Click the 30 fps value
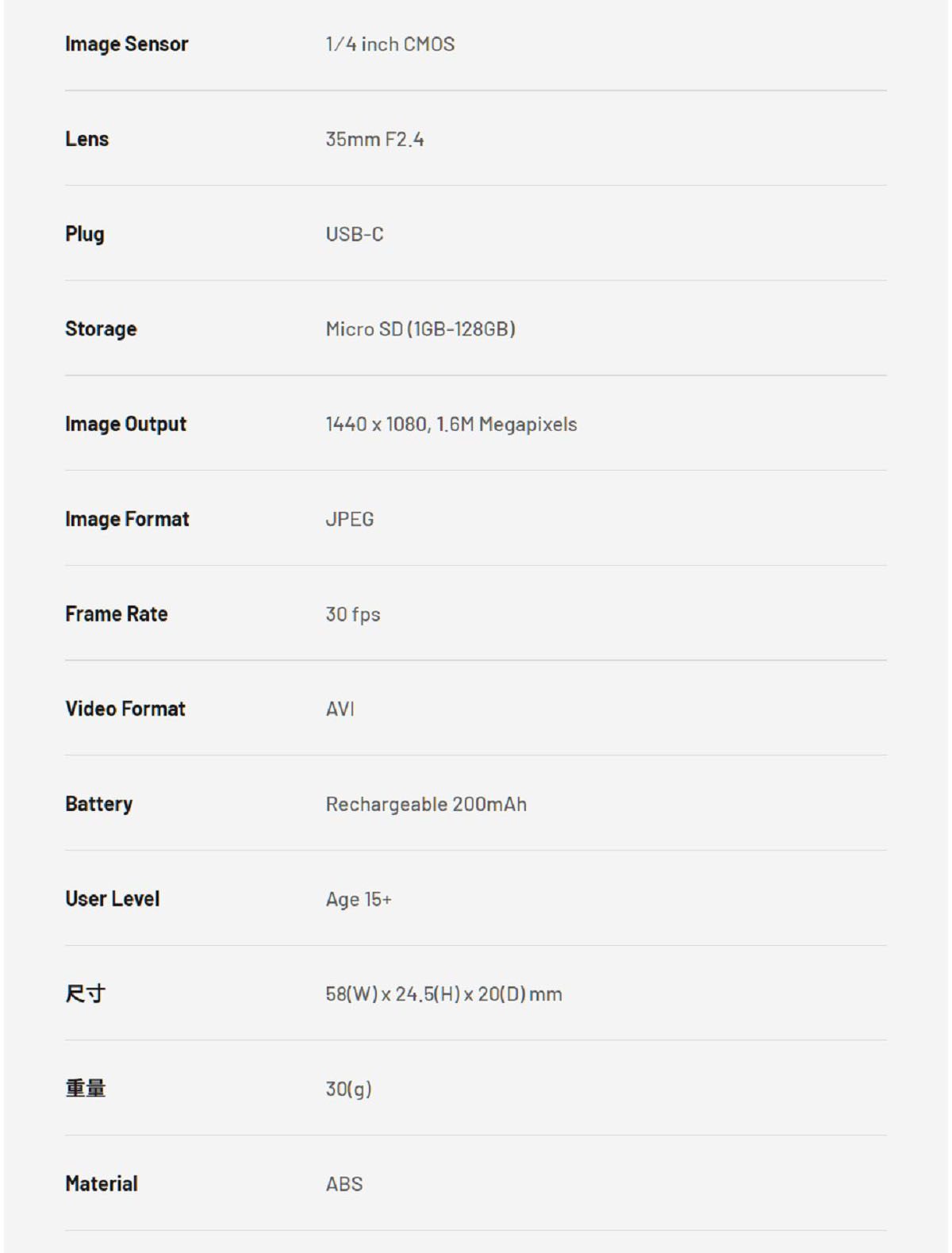 pos(352,614)
